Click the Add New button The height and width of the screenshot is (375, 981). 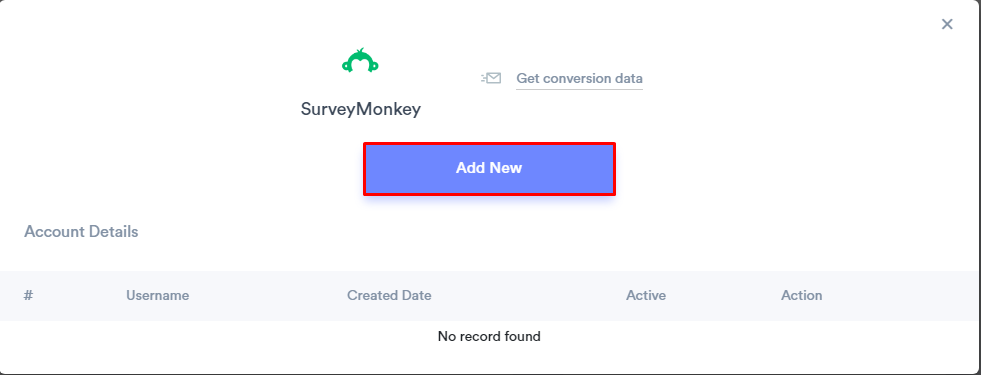(x=489, y=168)
